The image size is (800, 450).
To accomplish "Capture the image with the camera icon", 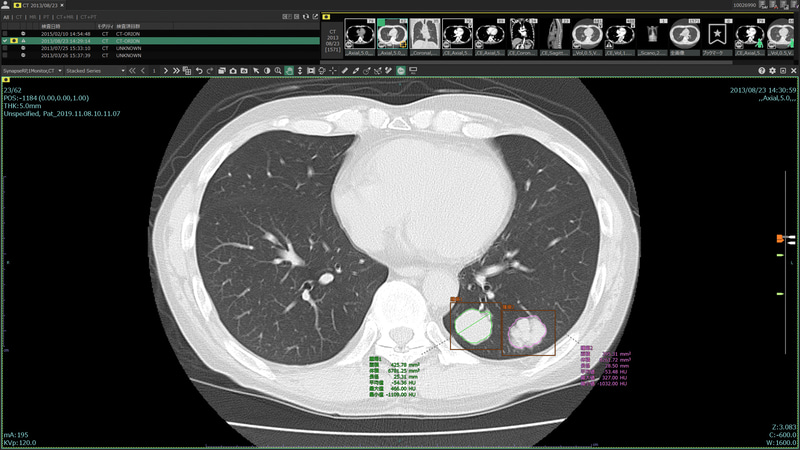I will point(233,70).
